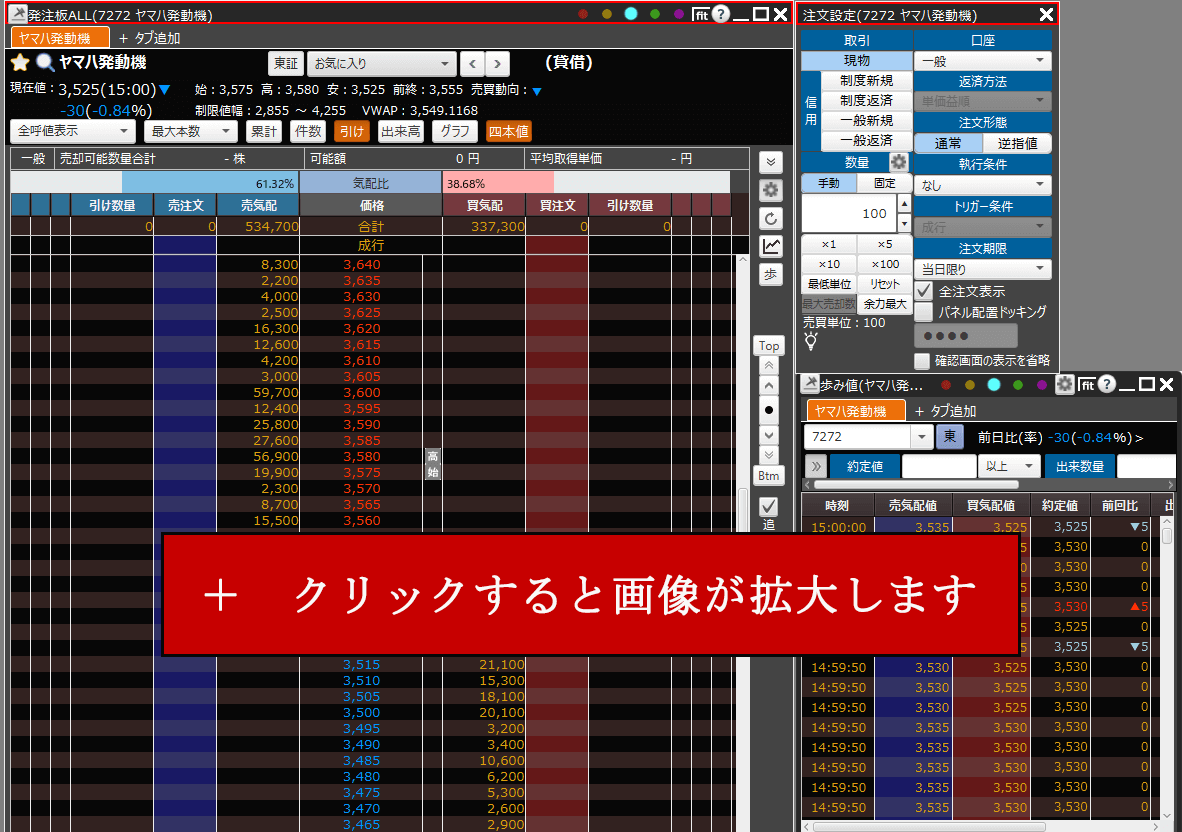Click the red color link dot in order board title
The width and height of the screenshot is (1182, 832).
(x=583, y=14)
